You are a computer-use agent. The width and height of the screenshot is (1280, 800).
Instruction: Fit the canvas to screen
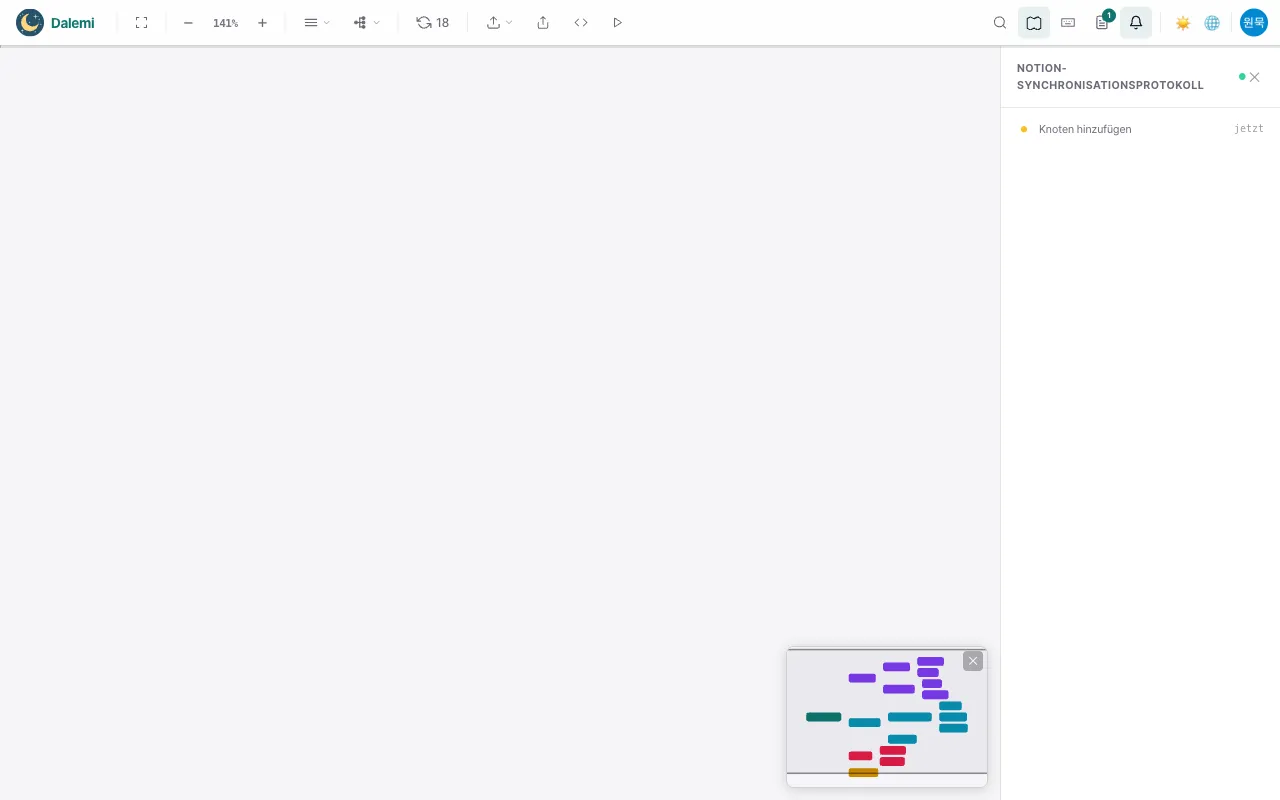142,22
